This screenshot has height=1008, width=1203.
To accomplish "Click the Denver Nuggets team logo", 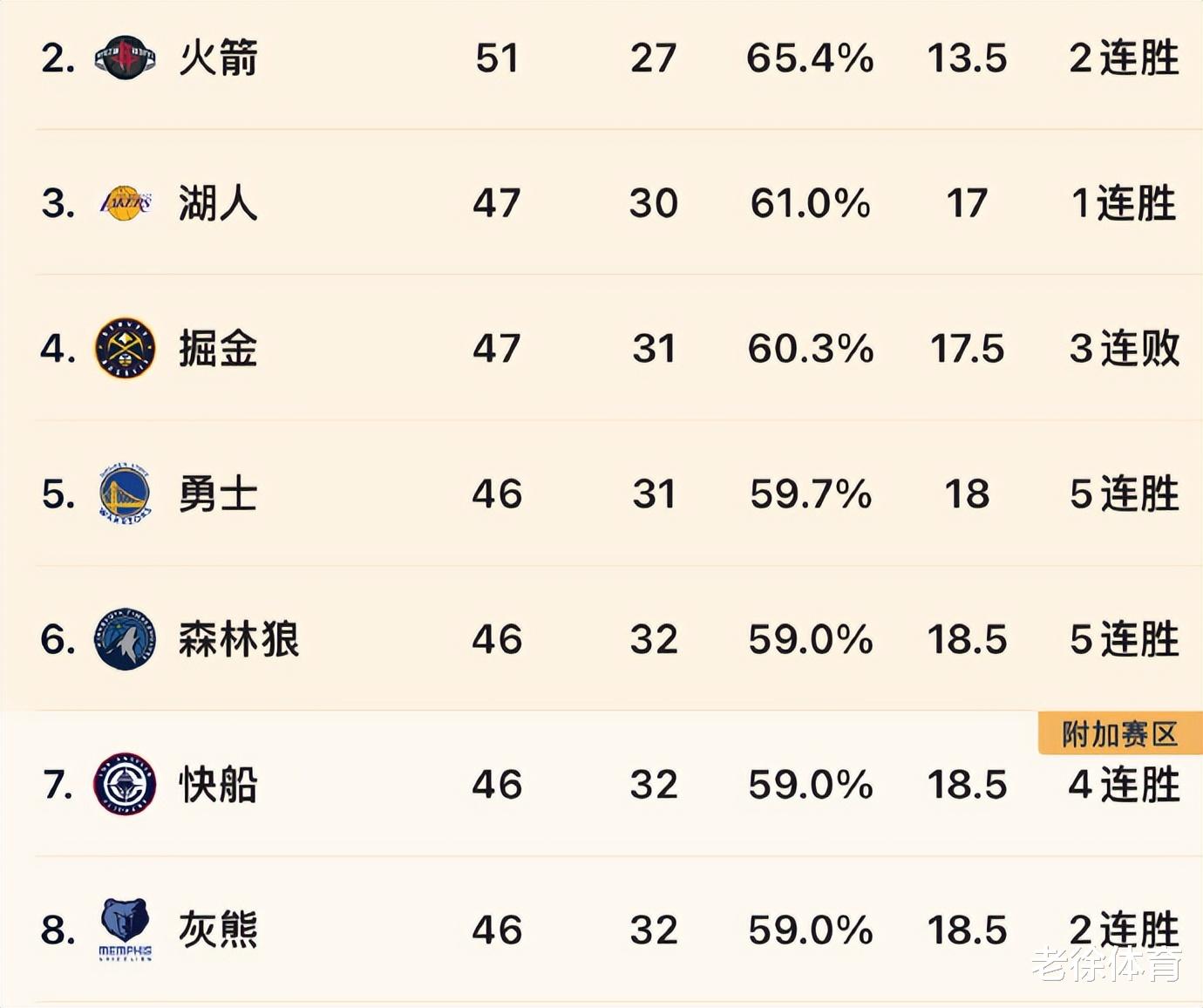I will coord(125,348).
